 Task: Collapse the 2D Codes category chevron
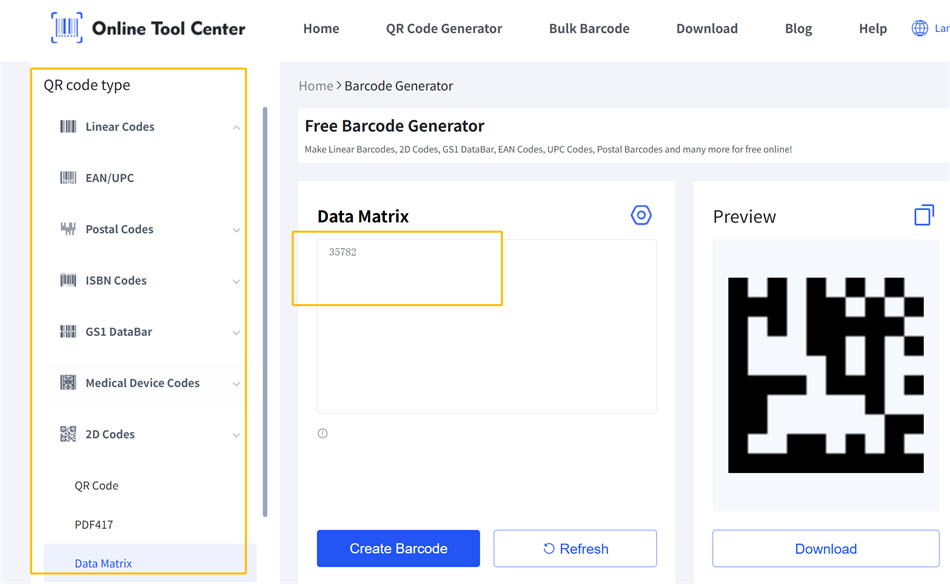tap(237, 434)
